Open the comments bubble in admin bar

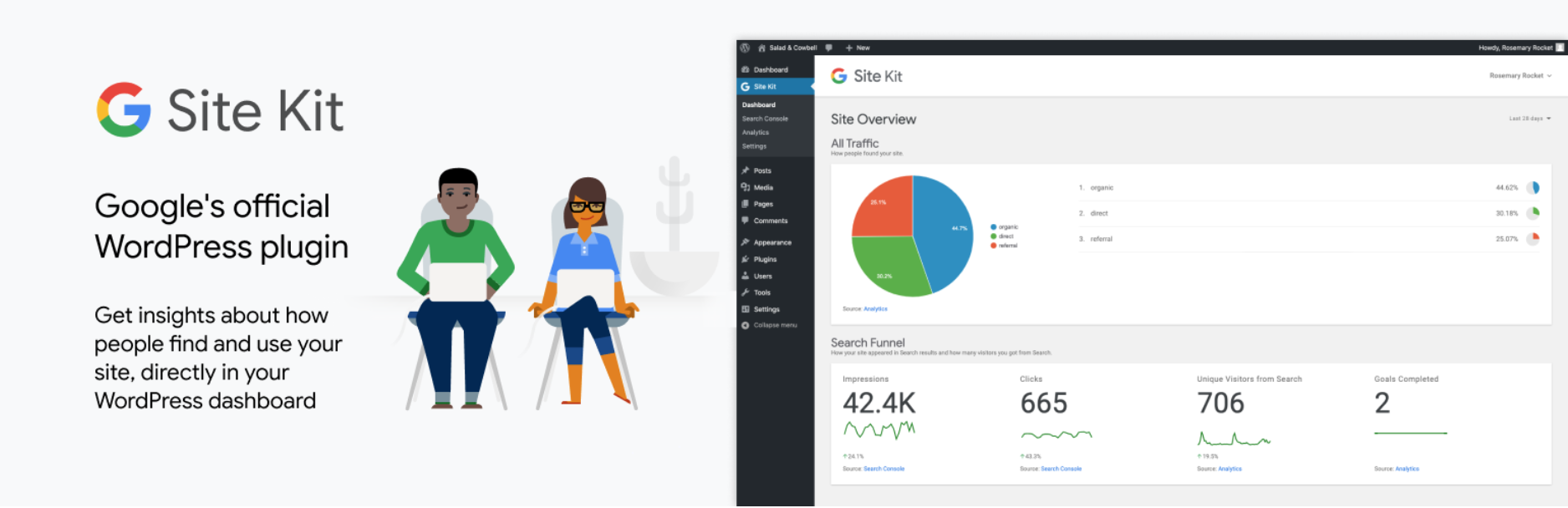828,48
